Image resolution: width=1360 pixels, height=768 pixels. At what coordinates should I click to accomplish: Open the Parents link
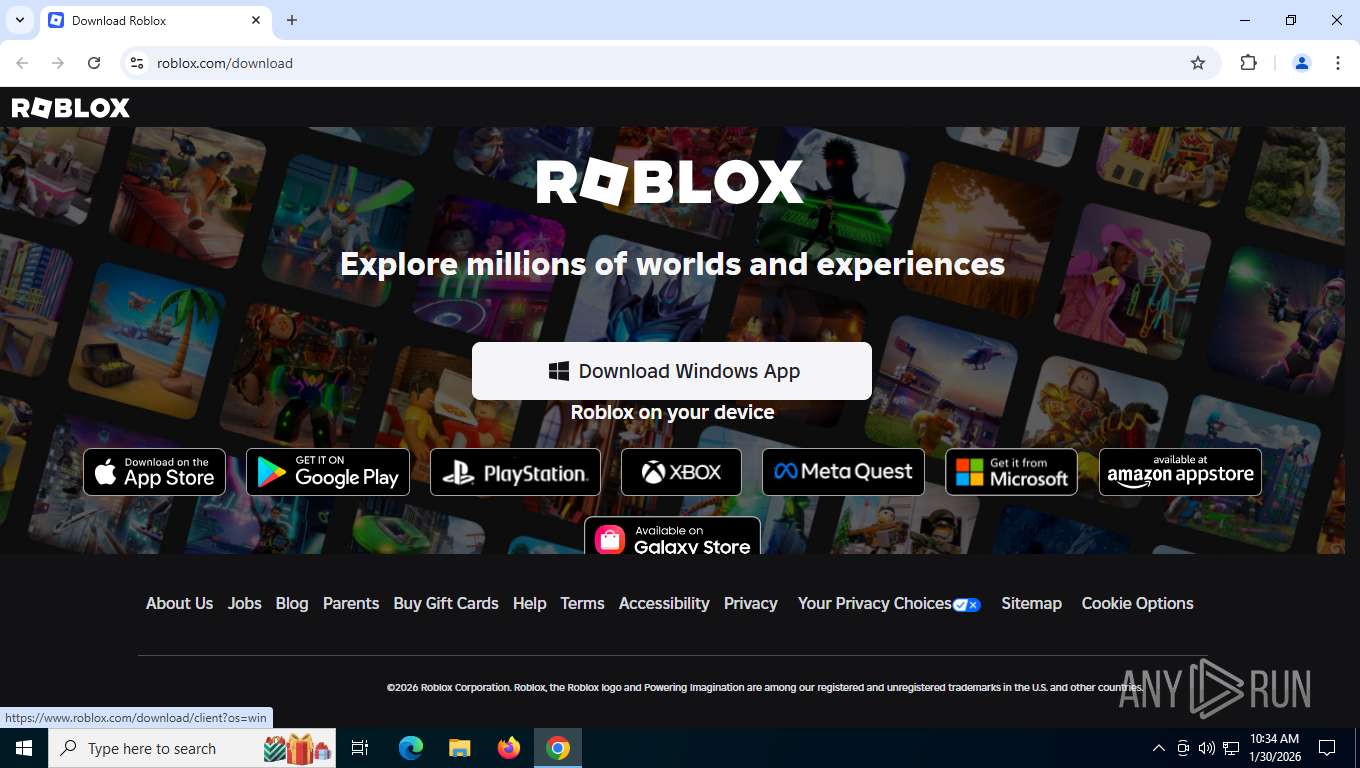click(351, 603)
